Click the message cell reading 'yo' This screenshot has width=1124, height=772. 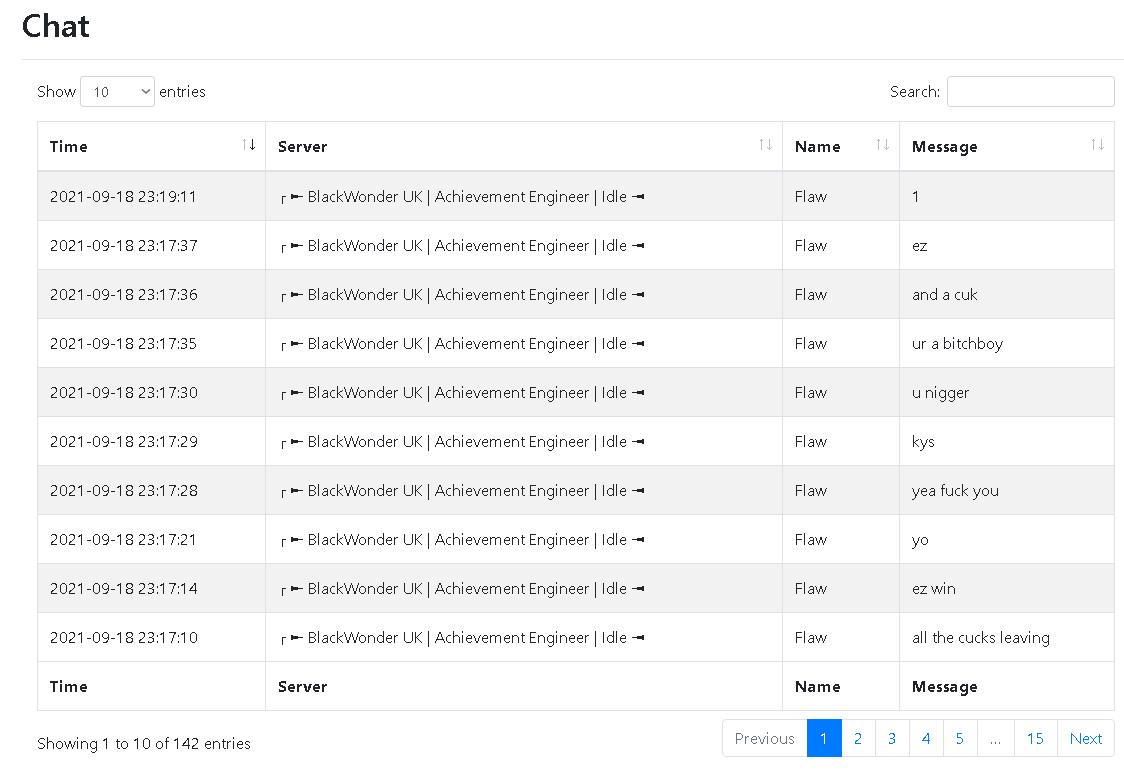coord(1007,539)
